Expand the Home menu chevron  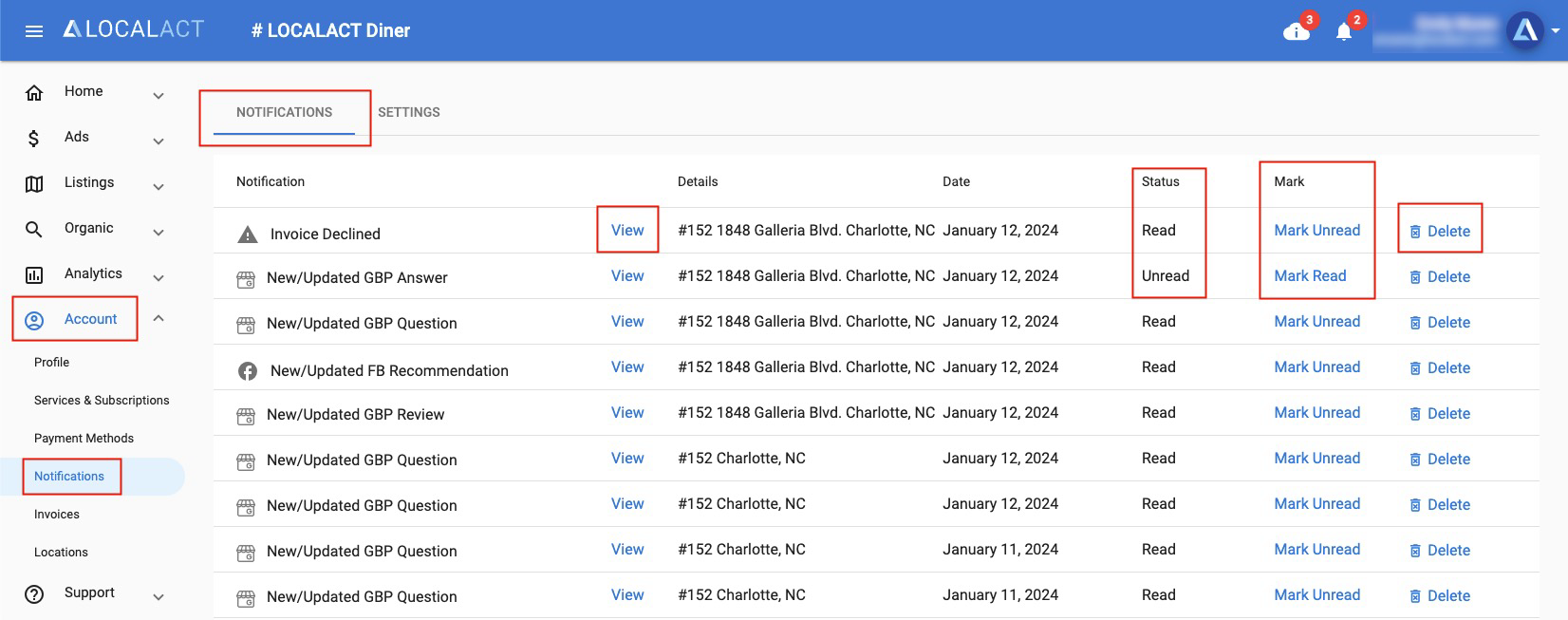[x=159, y=96]
